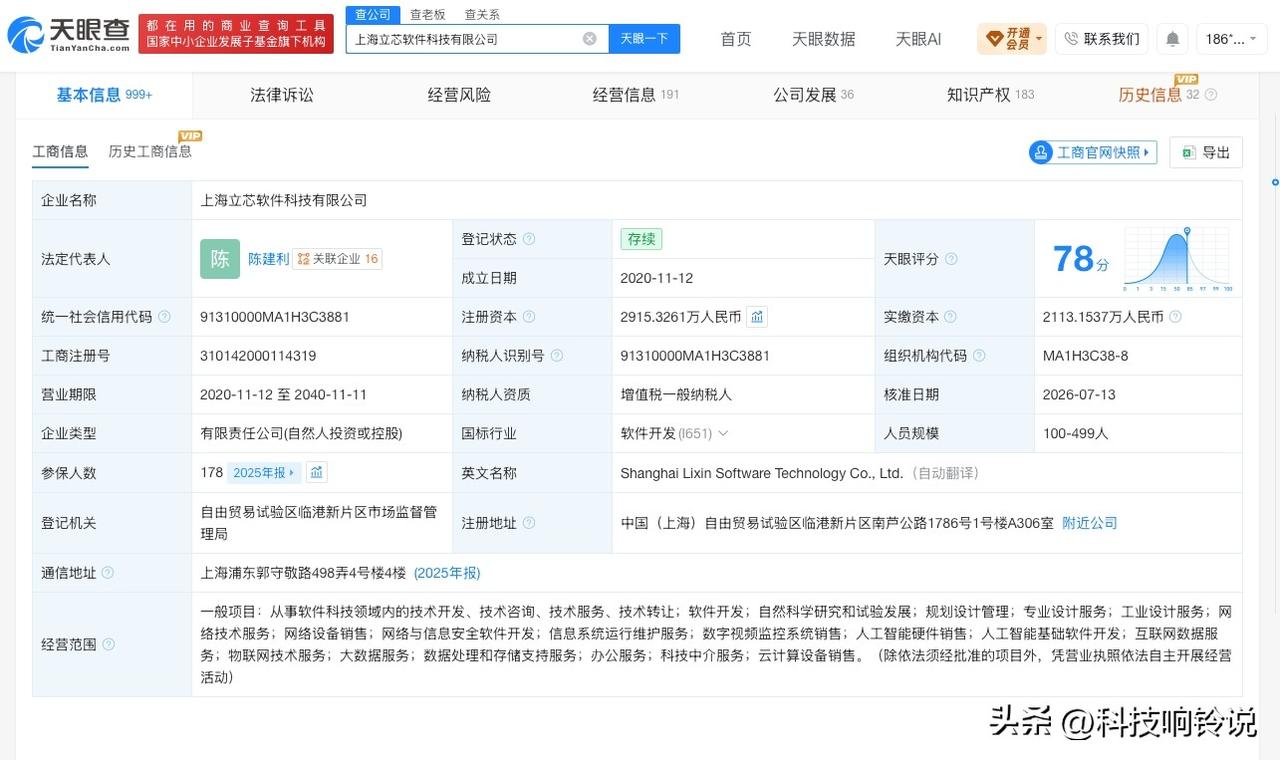This screenshot has width=1280, height=760.
Task: Click the chart icon beside registered capital
Action: tap(757, 317)
